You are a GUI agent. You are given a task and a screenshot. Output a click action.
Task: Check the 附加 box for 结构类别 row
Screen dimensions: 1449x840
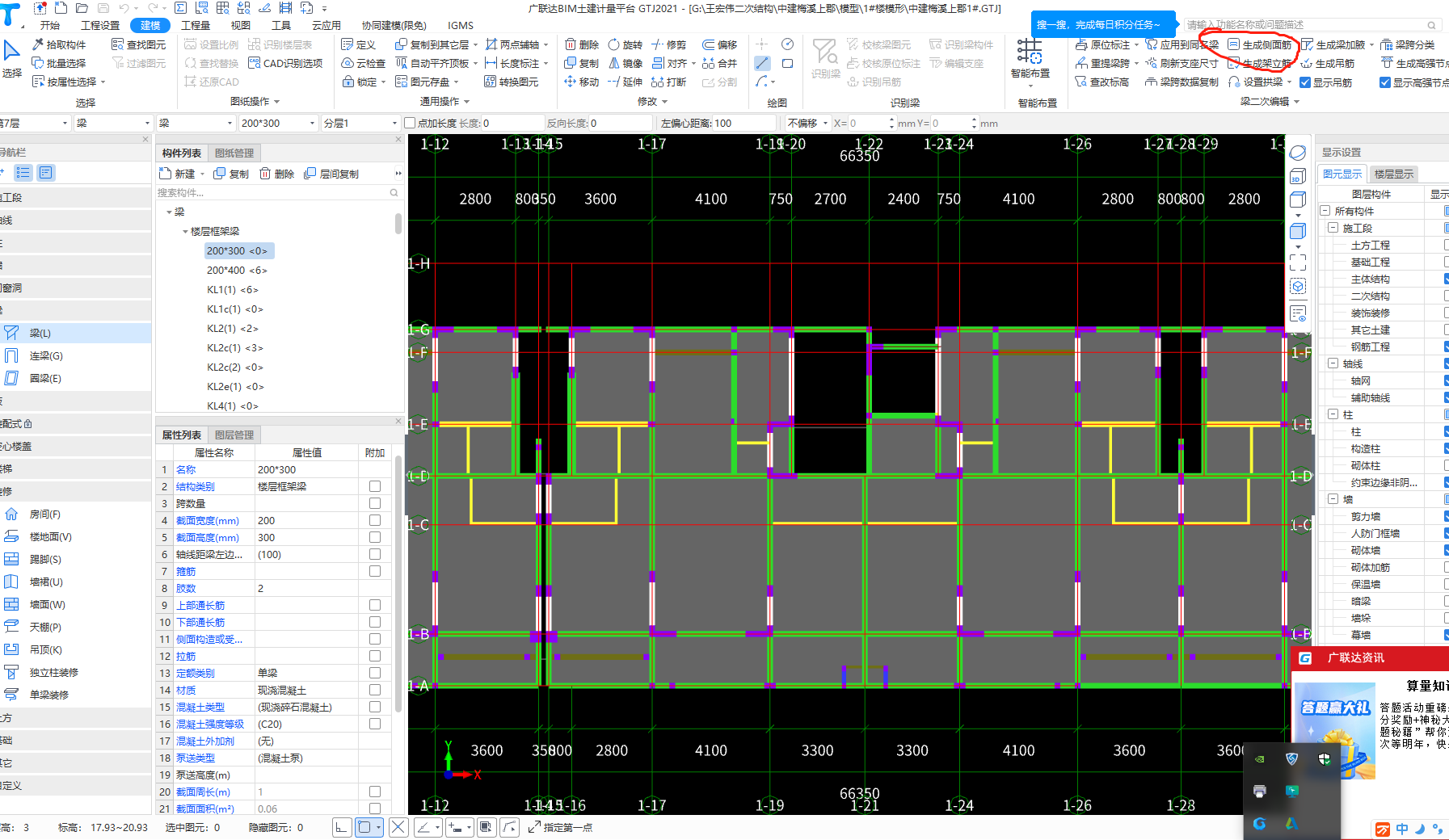(x=375, y=486)
